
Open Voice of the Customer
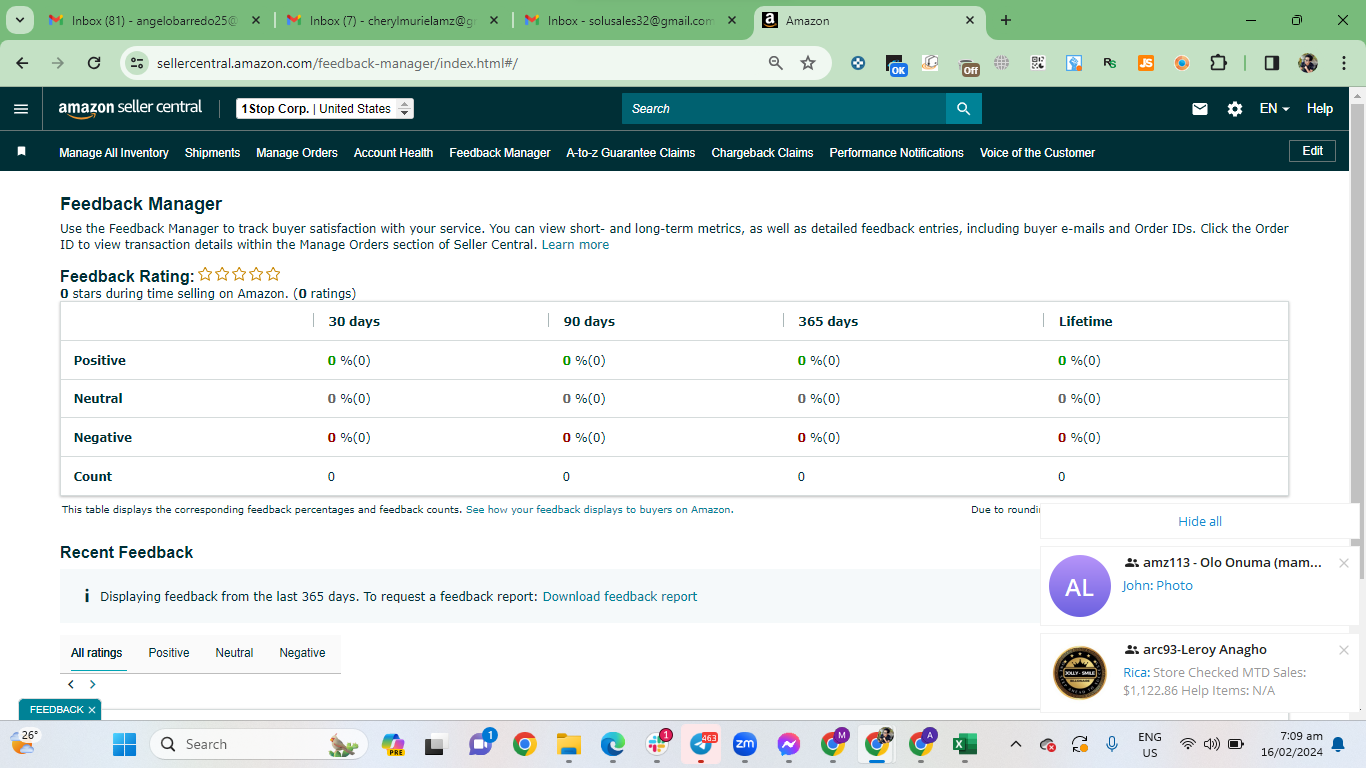pyautogui.click(x=1038, y=153)
